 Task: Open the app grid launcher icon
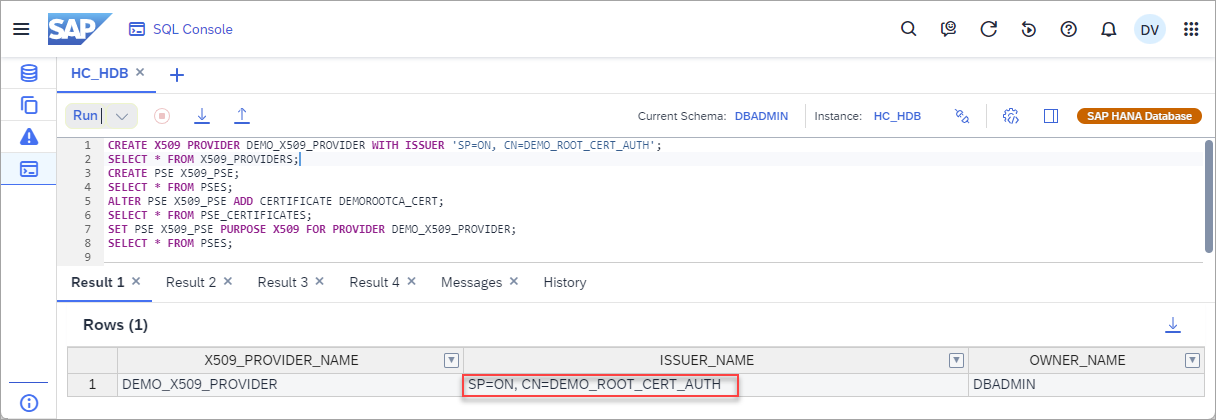click(1191, 29)
